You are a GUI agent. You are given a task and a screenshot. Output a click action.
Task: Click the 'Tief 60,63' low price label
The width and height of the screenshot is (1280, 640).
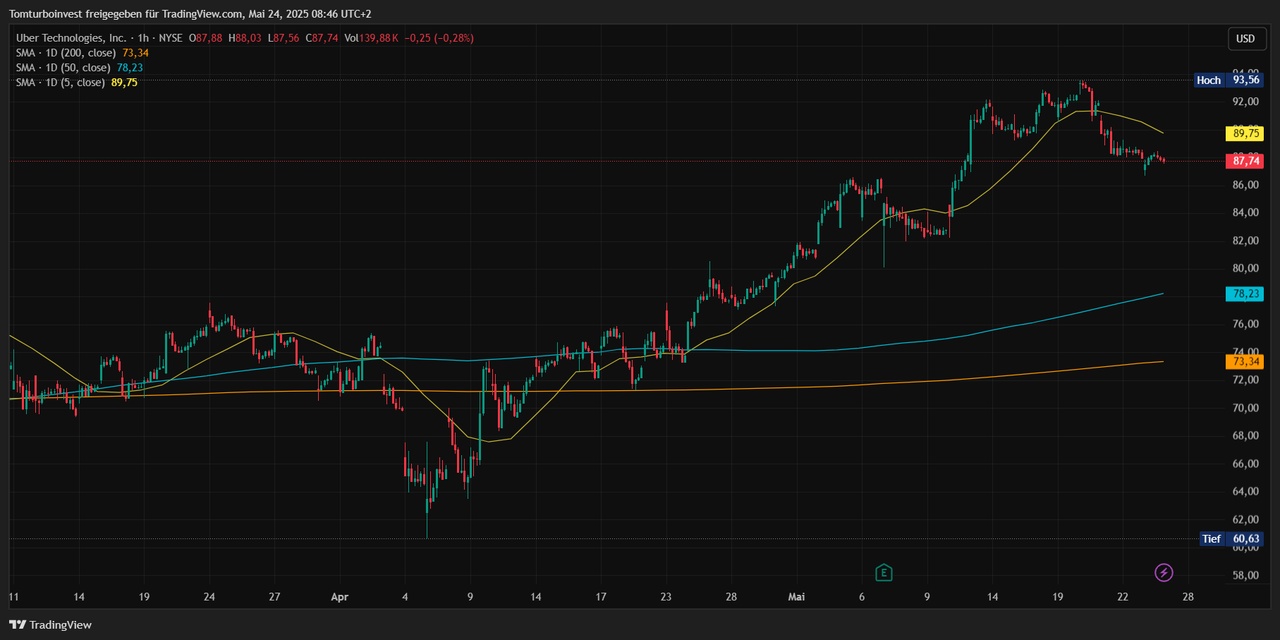[x=1231, y=539]
